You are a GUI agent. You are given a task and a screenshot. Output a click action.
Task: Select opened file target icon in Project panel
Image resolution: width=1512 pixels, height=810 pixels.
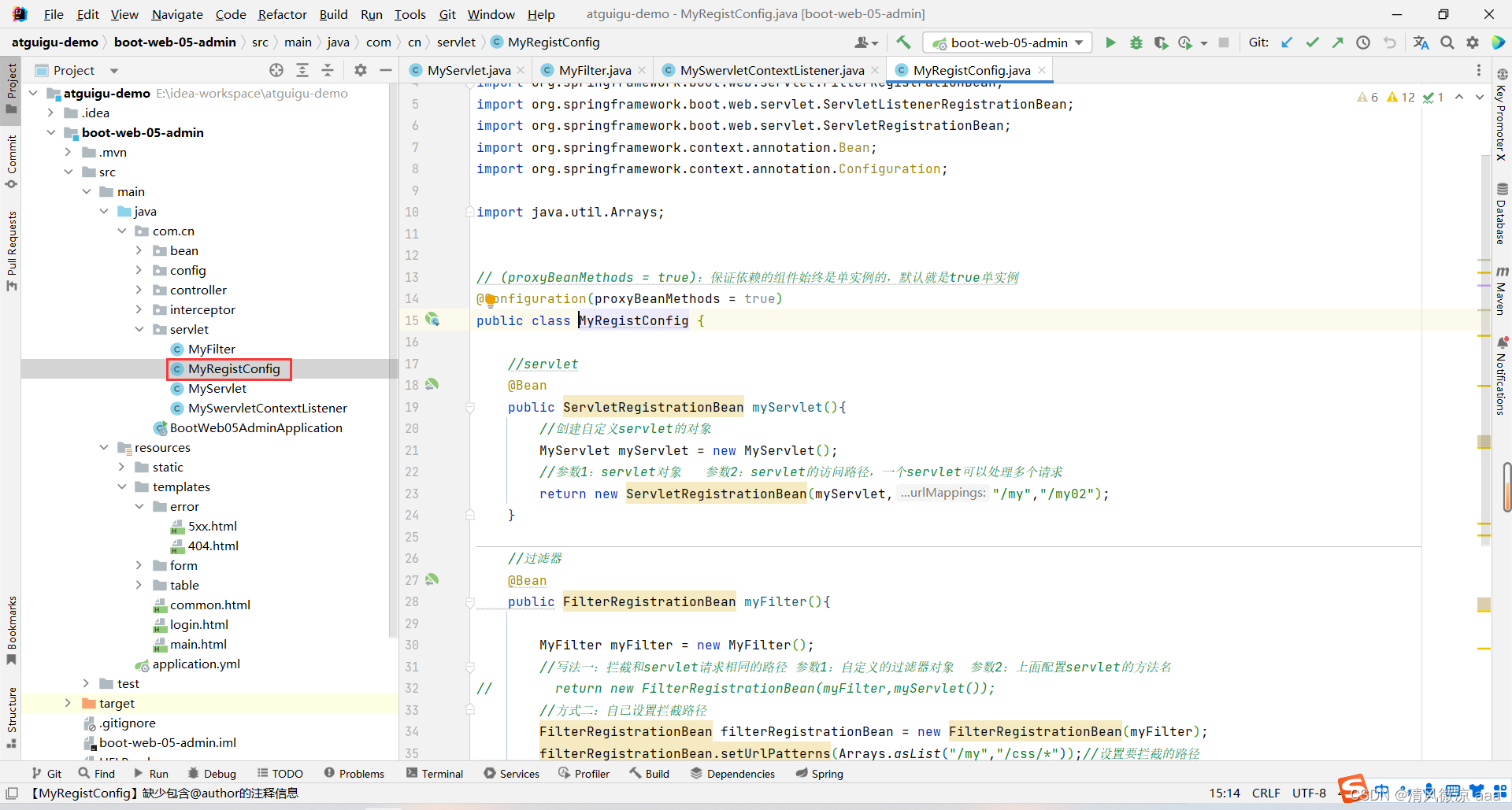point(276,70)
